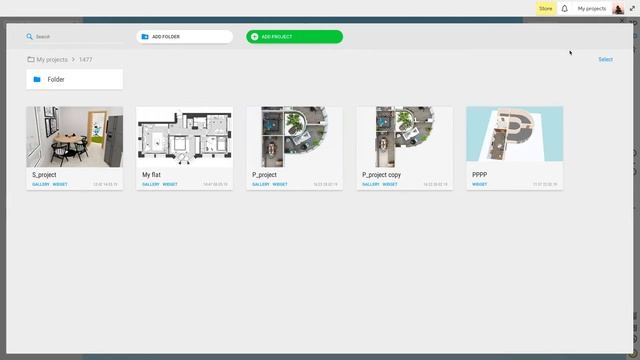Open the S_project thumbnail
The height and width of the screenshot is (360, 640).
(x=75, y=137)
